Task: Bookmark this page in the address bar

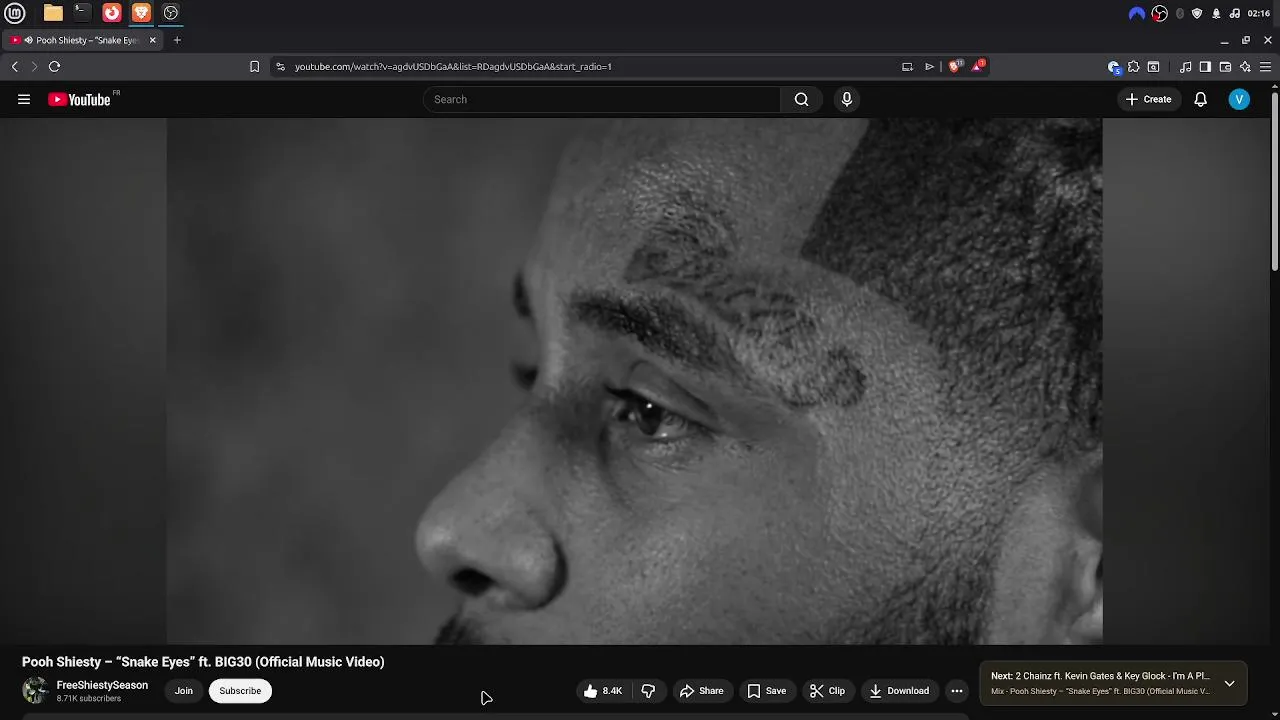Action: tap(254, 66)
